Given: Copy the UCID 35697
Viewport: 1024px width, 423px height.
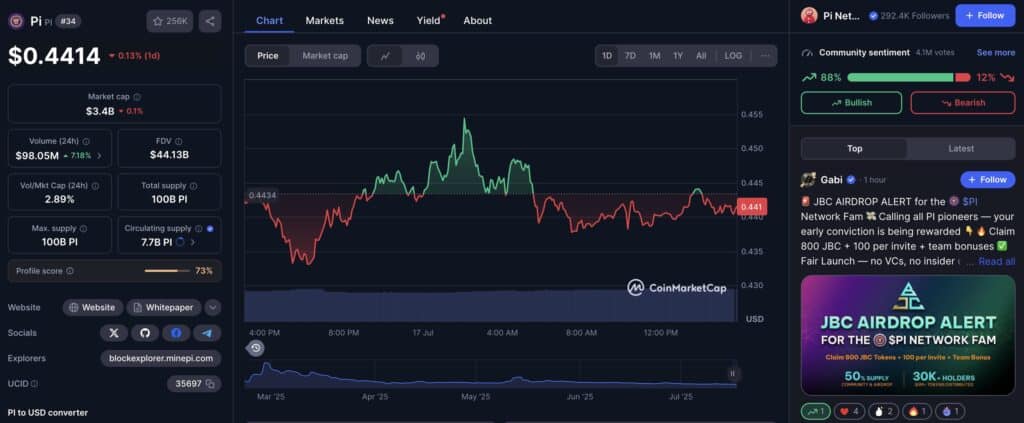Looking at the screenshot, I should 210,384.
